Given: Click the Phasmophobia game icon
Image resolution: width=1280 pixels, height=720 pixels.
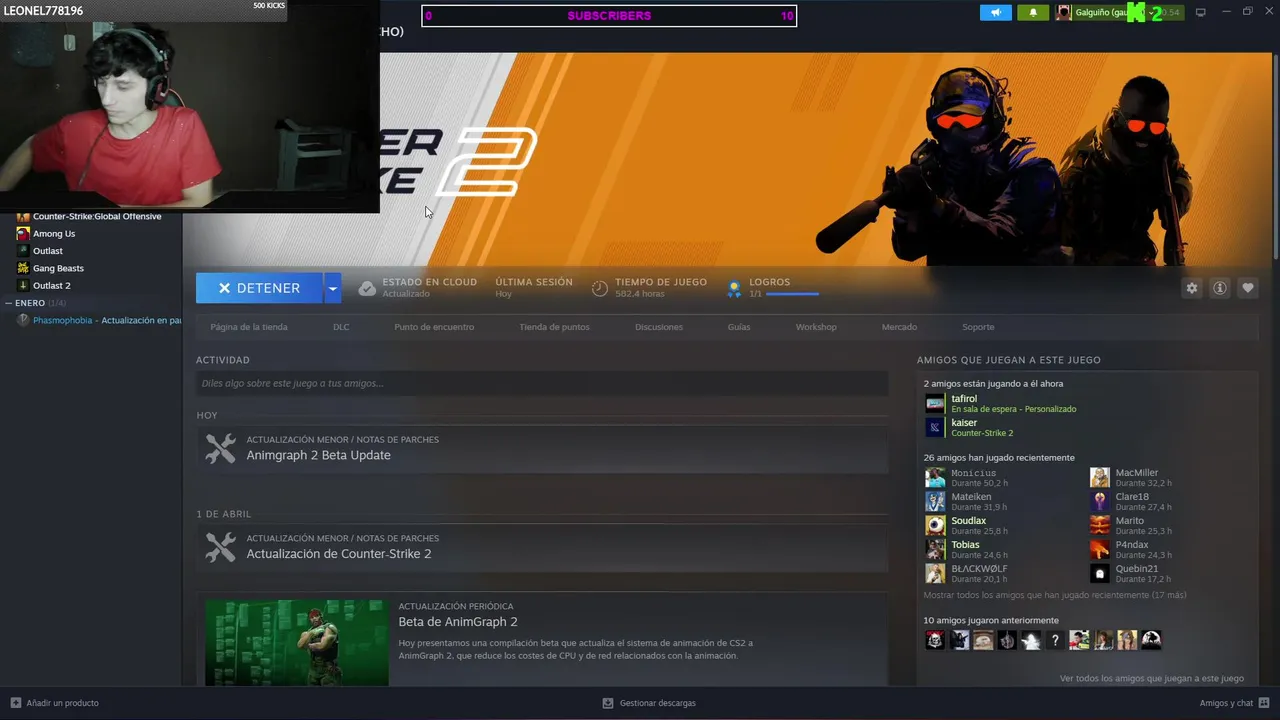Looking at the screenshot, I should tap(23, 320).
